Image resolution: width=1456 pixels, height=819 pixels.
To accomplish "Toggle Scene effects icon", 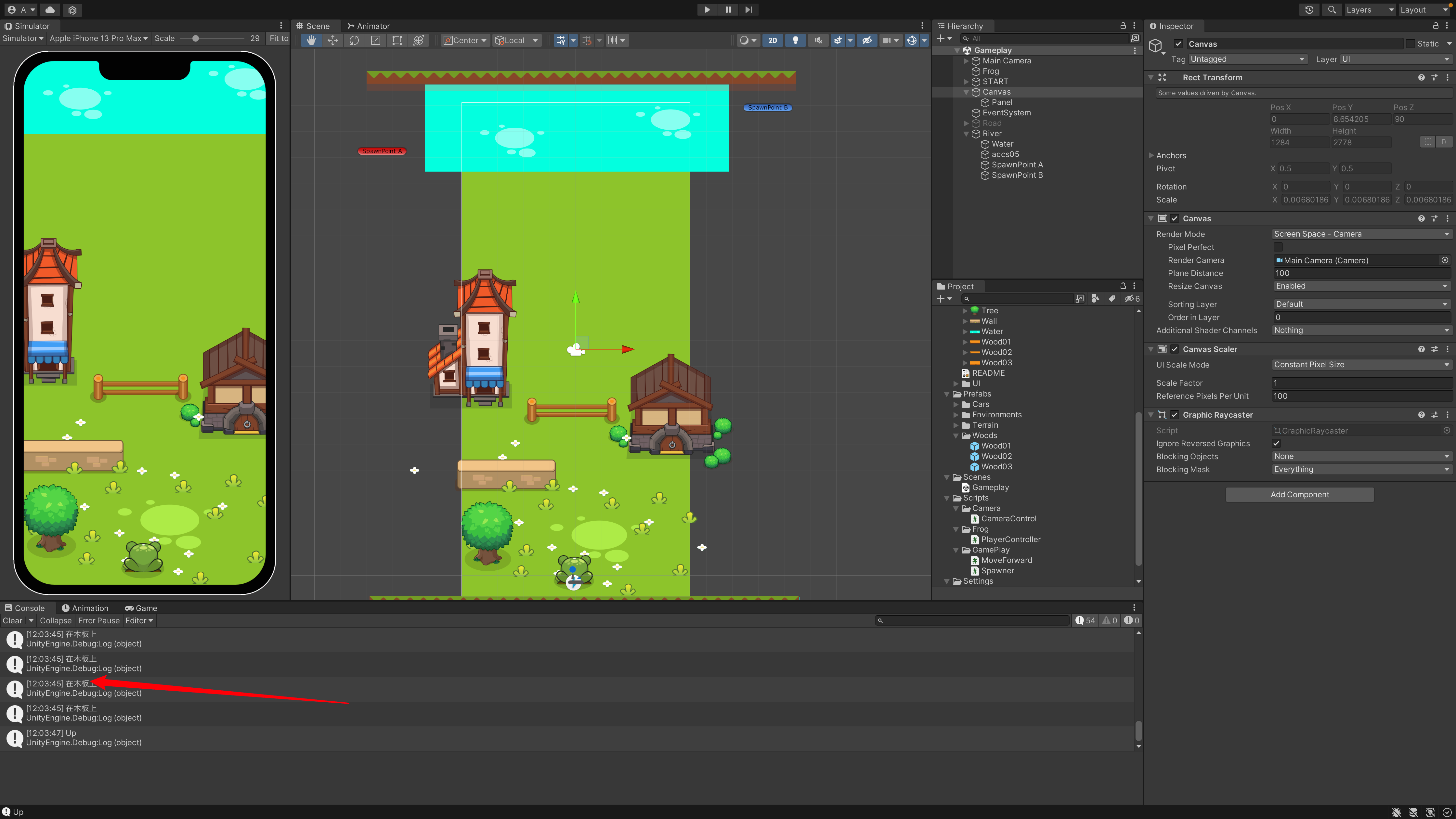I will 838,40.
